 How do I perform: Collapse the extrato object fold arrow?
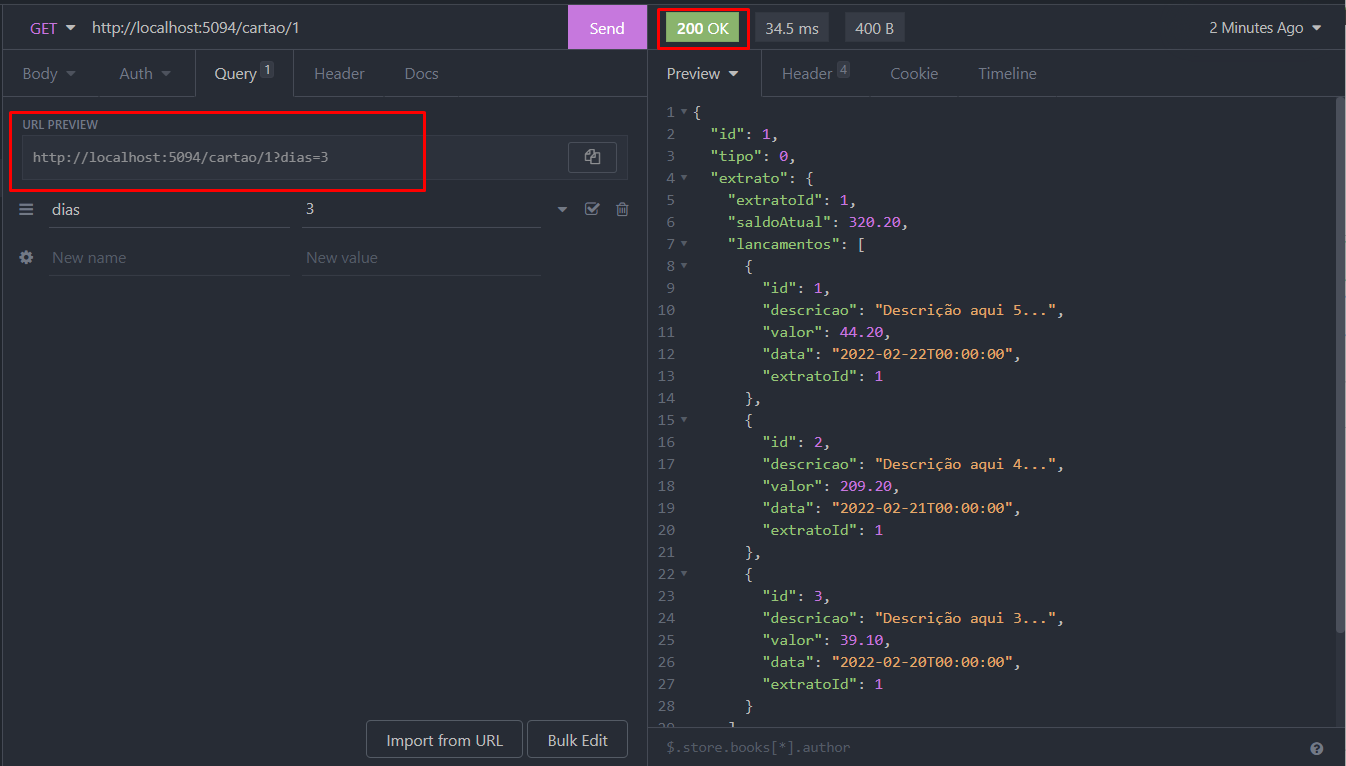pos(684,178)
